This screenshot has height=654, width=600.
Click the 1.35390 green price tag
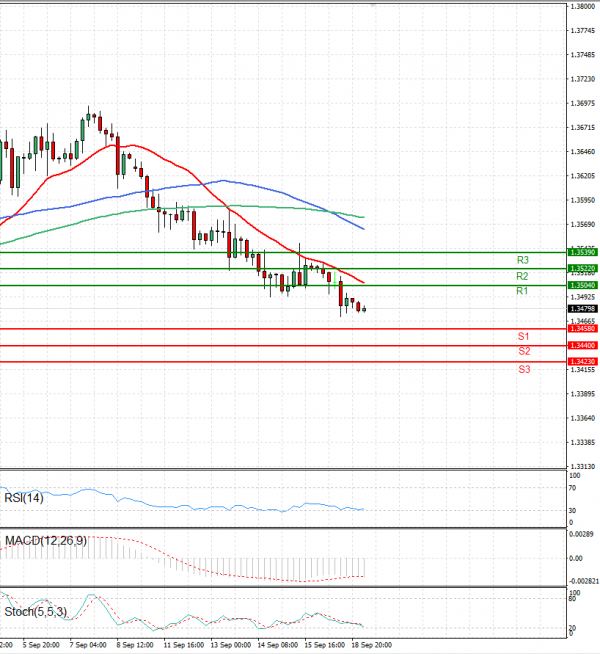581,253
